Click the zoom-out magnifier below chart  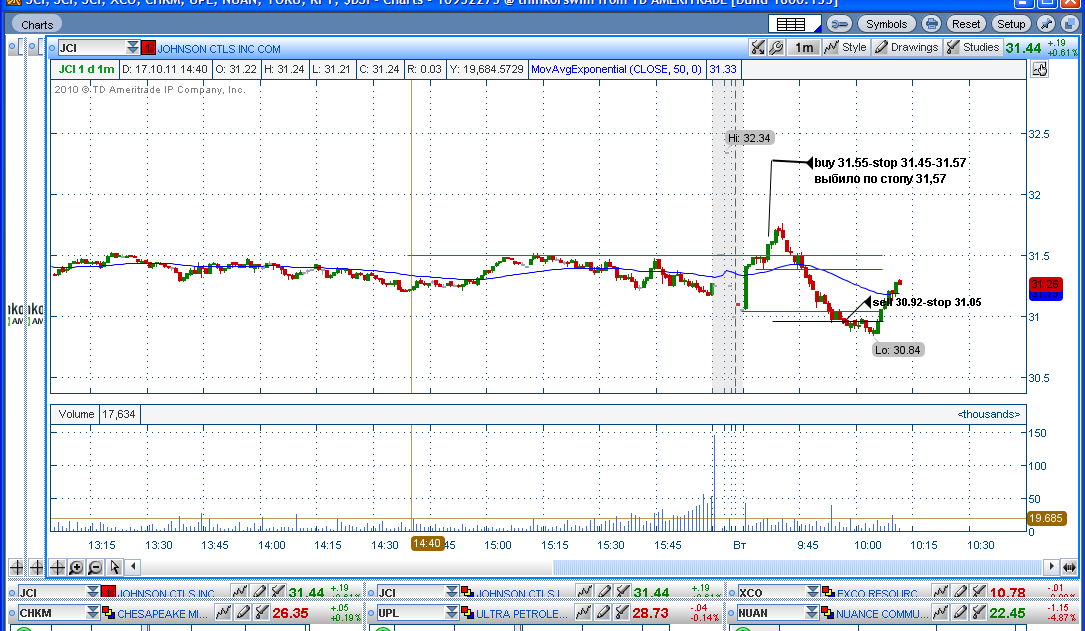[95, 568]
